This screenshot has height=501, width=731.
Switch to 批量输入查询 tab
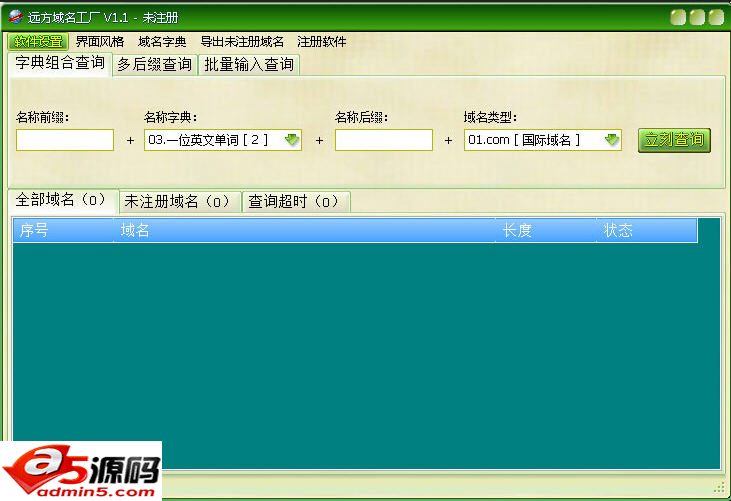coord(248,64)
